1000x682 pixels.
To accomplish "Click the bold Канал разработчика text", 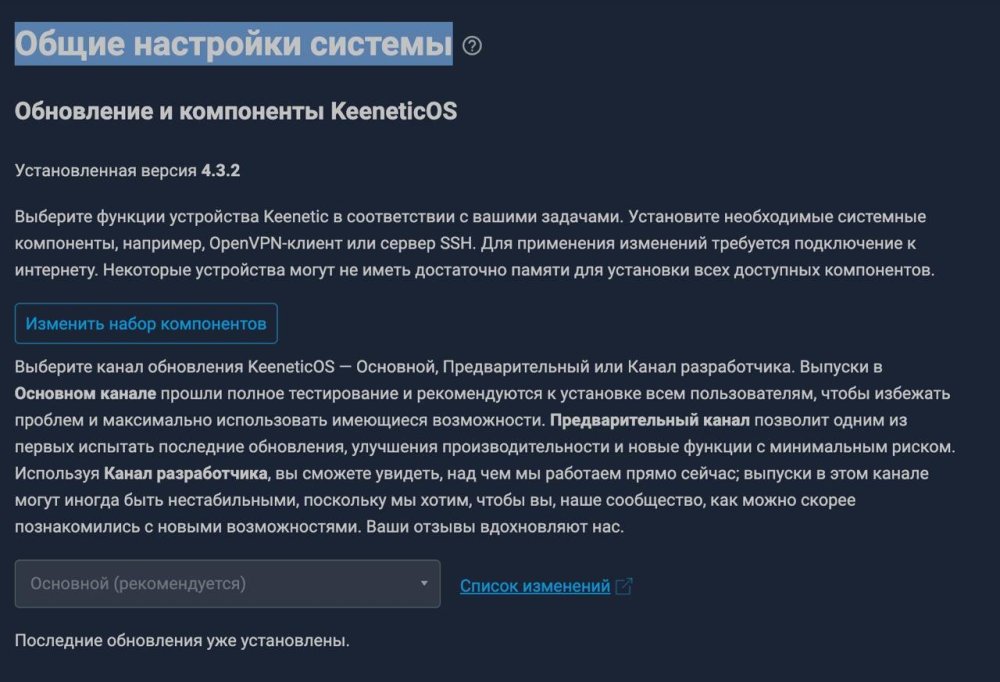I will 186,473.
